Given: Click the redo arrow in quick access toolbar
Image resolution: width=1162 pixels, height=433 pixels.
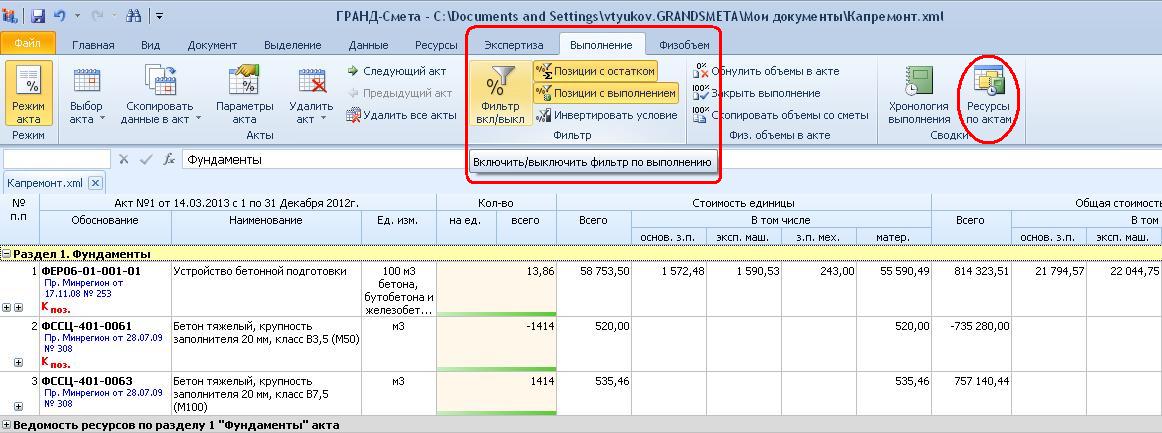Looking at the screenshot, I should (99, 16).
